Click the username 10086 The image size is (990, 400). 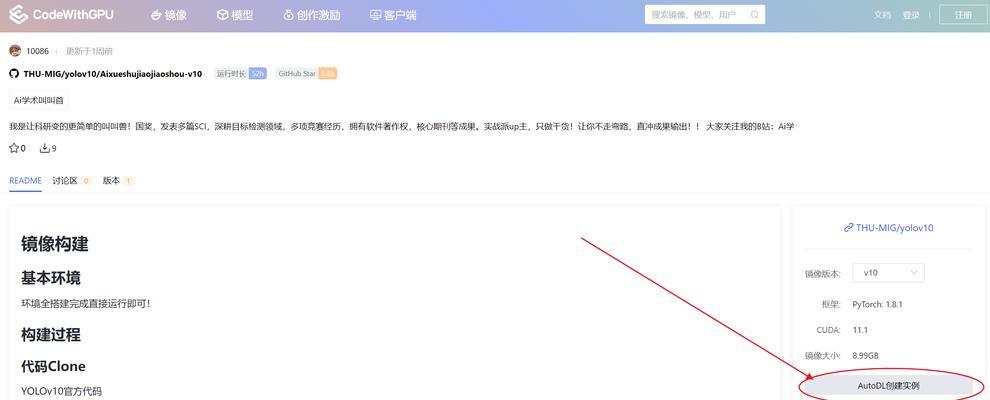coord(37,51)
